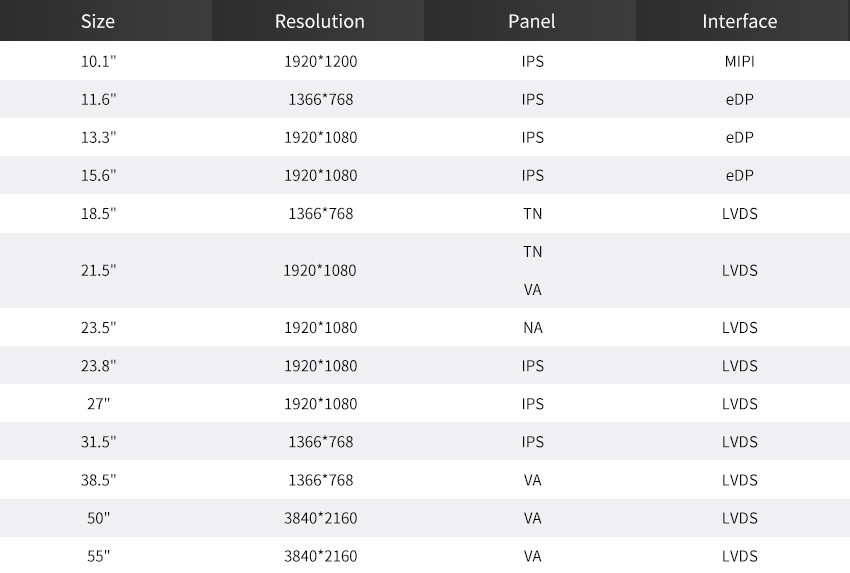
Task: Select the 23.5" size cell
Action: 99,328
